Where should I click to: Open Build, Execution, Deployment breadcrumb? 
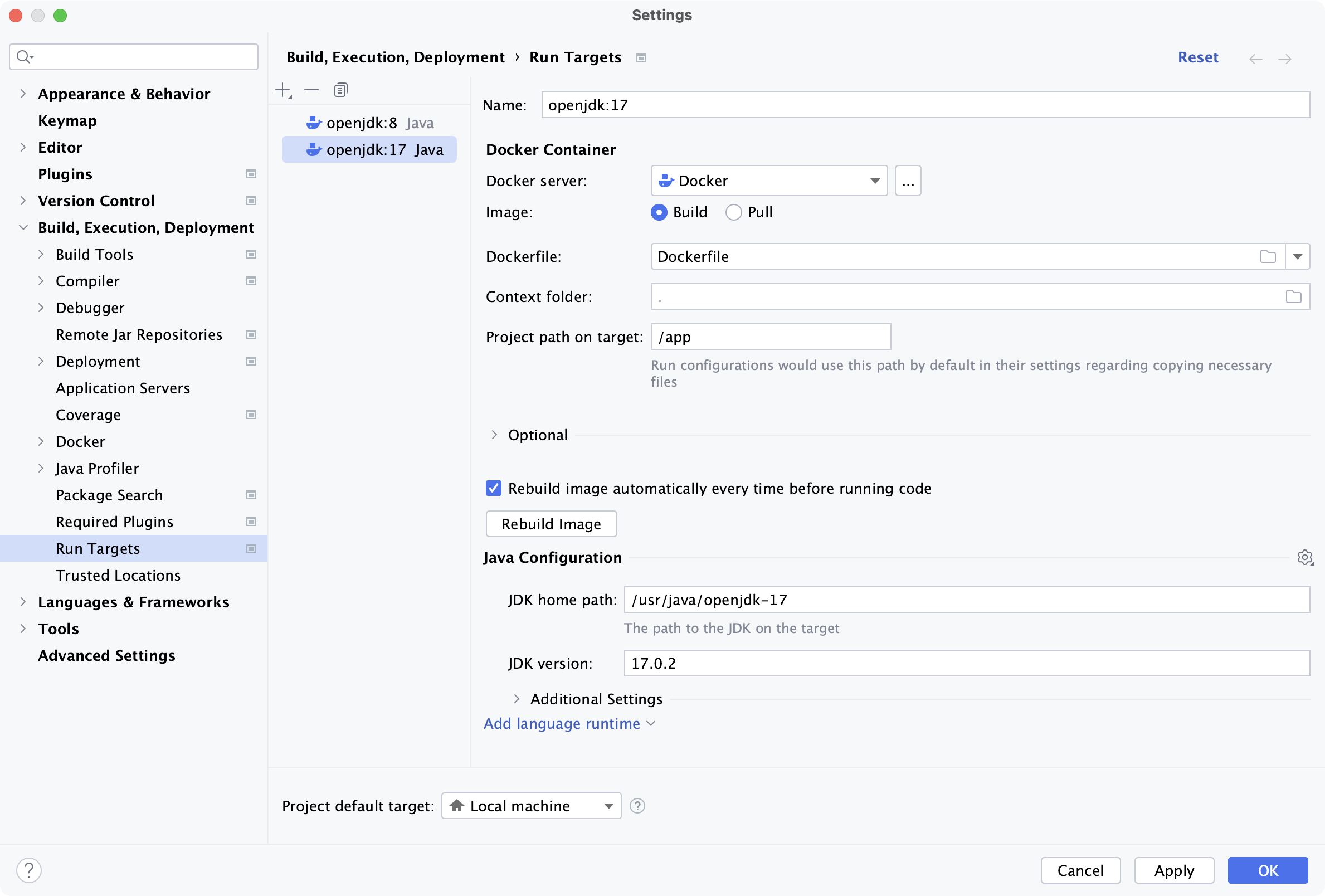[396, 57]
